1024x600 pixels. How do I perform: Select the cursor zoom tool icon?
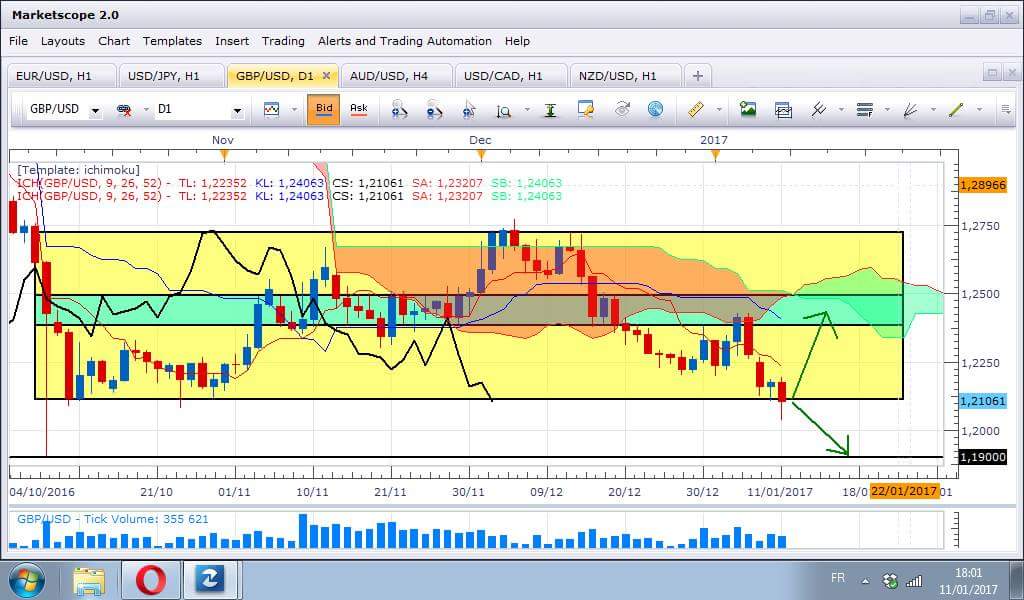click(469, 110)
